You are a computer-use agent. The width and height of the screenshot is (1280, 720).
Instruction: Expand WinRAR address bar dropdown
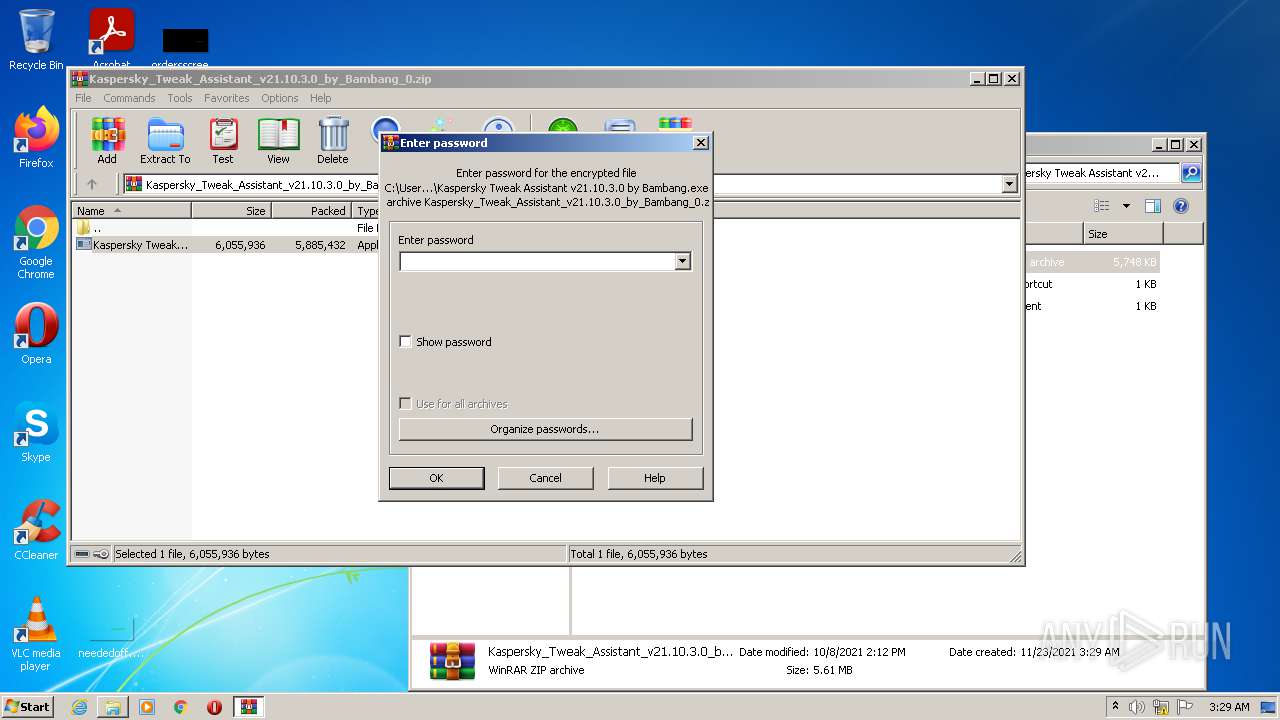(x=1009, y=184)
